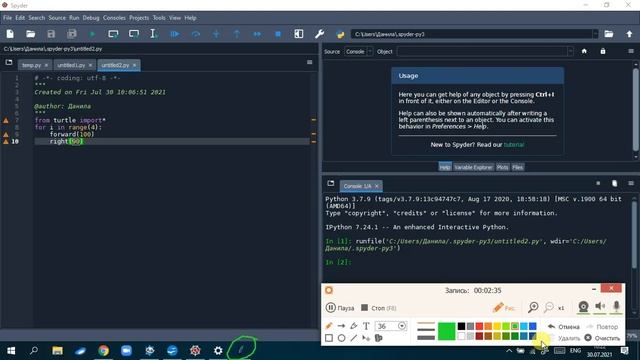This screenshot has height=360, width=640.
Task: Change to parent directory up arrow icon
Action: click(629, 34)
